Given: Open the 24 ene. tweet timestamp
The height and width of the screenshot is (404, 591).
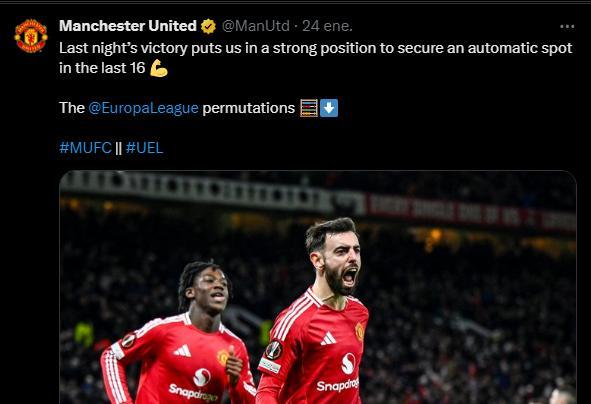Looking at the screenshot, I should [327, 26].
